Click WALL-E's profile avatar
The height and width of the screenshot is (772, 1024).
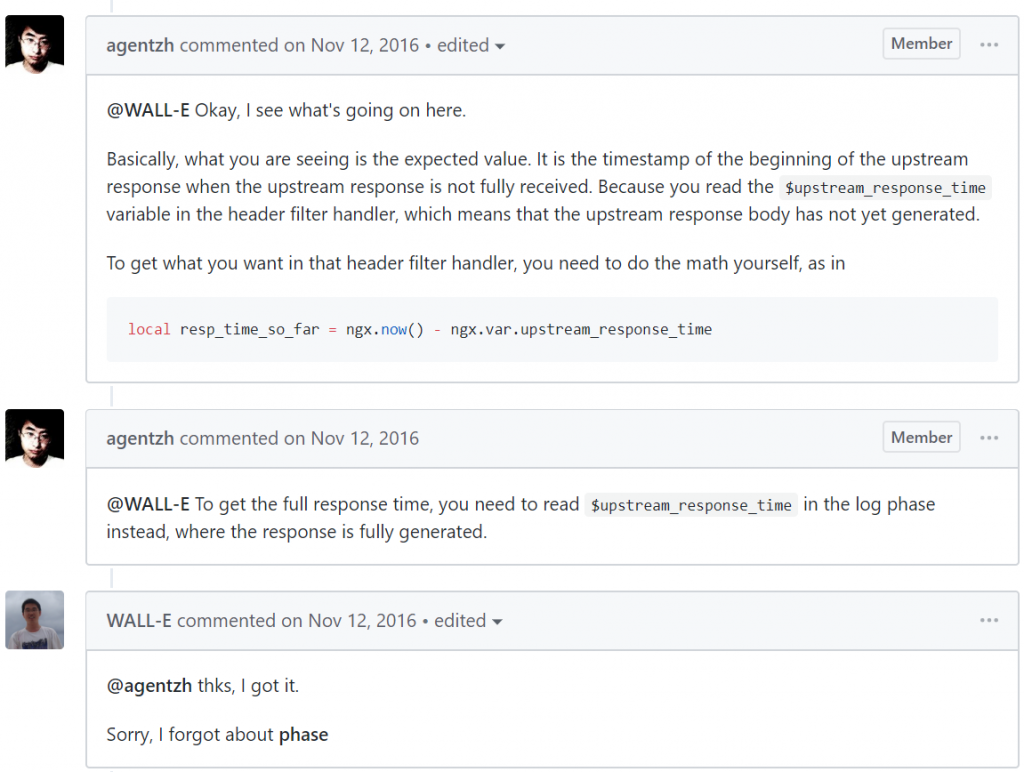click(x=35, y=620)
